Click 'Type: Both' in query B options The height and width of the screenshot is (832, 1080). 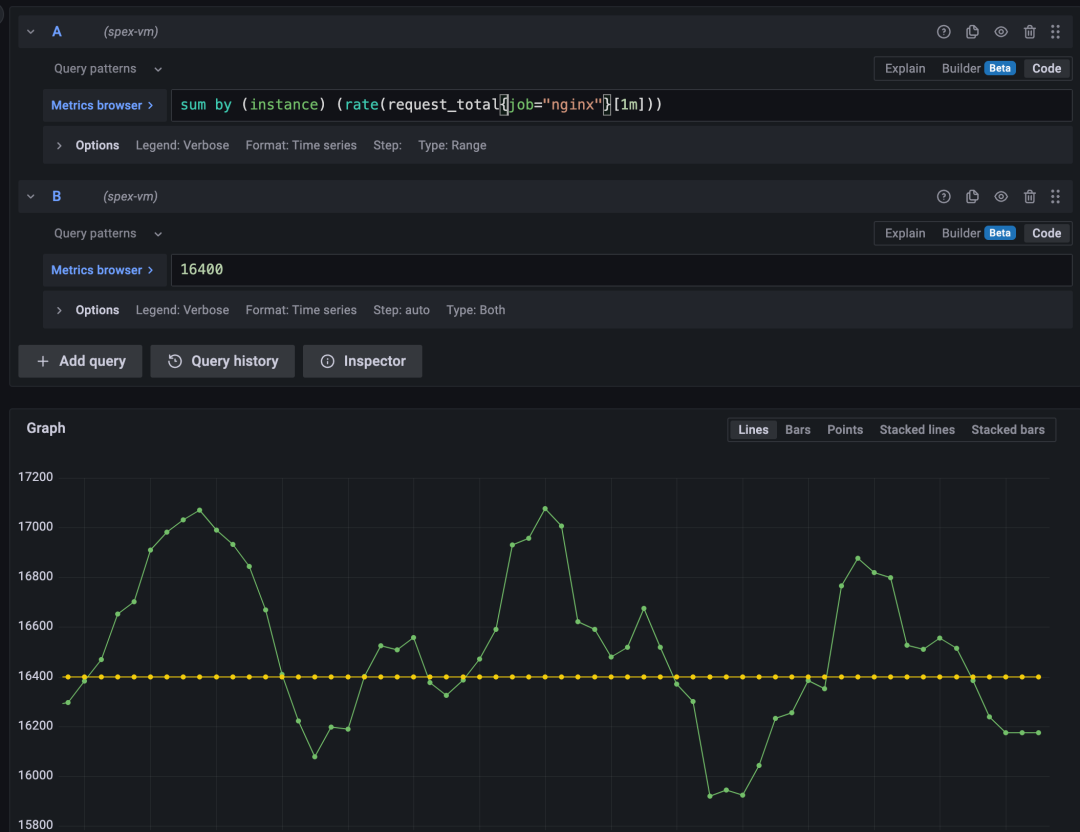475,310
